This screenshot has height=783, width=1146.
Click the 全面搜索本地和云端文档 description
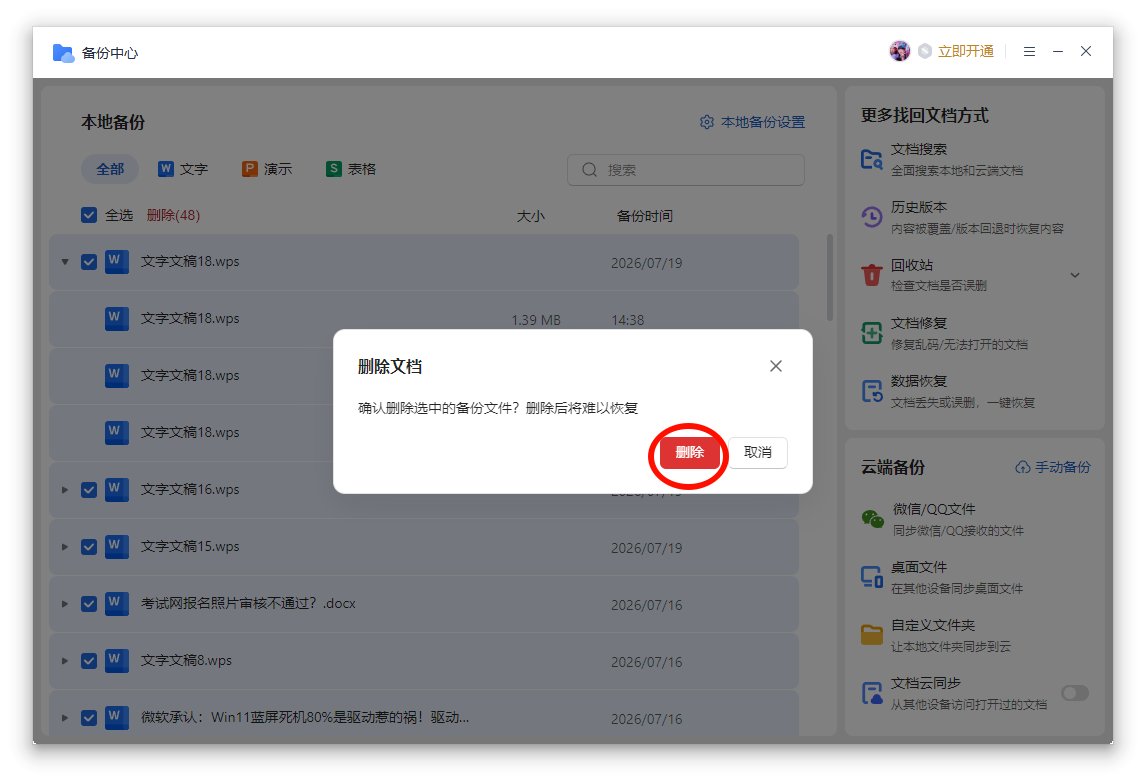coord(957,171)
